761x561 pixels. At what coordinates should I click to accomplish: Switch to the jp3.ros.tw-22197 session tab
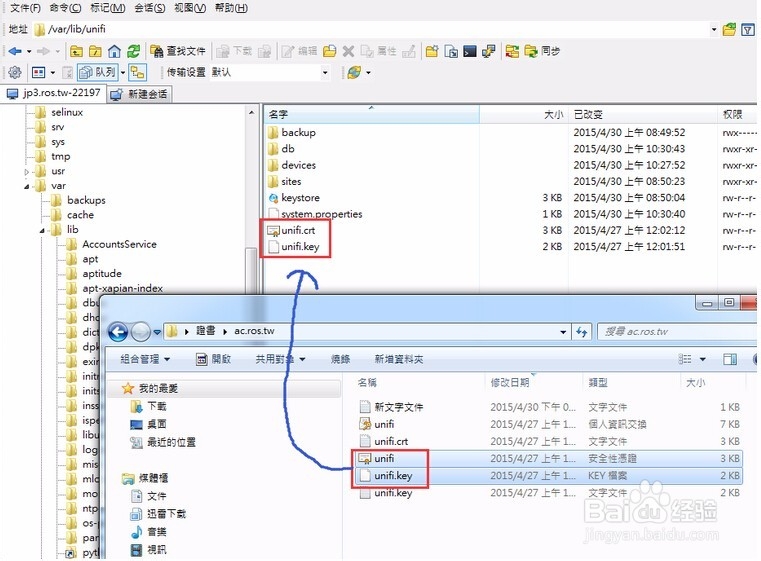tap(53, 93)
